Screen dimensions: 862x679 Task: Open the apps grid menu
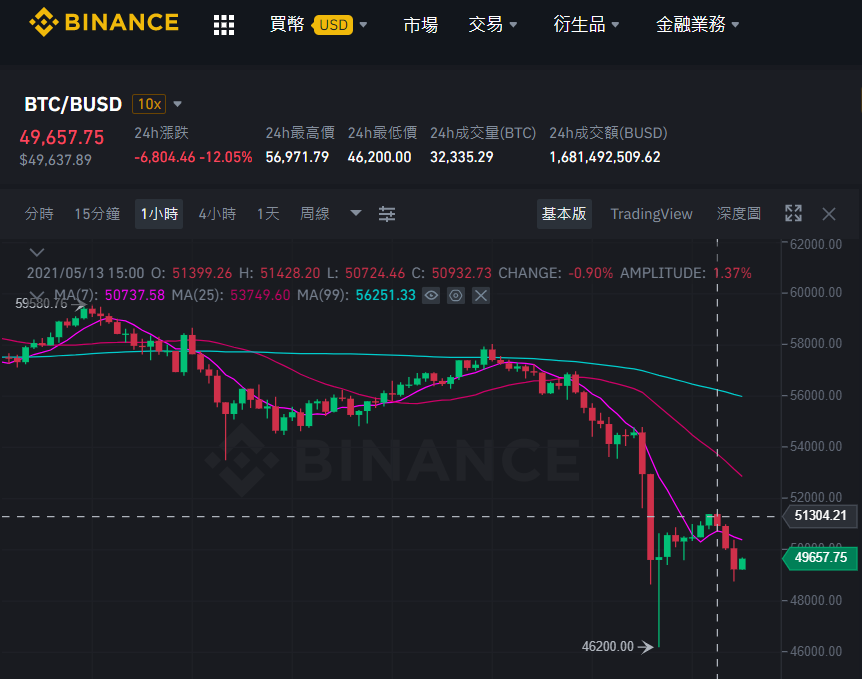point(224,25)
